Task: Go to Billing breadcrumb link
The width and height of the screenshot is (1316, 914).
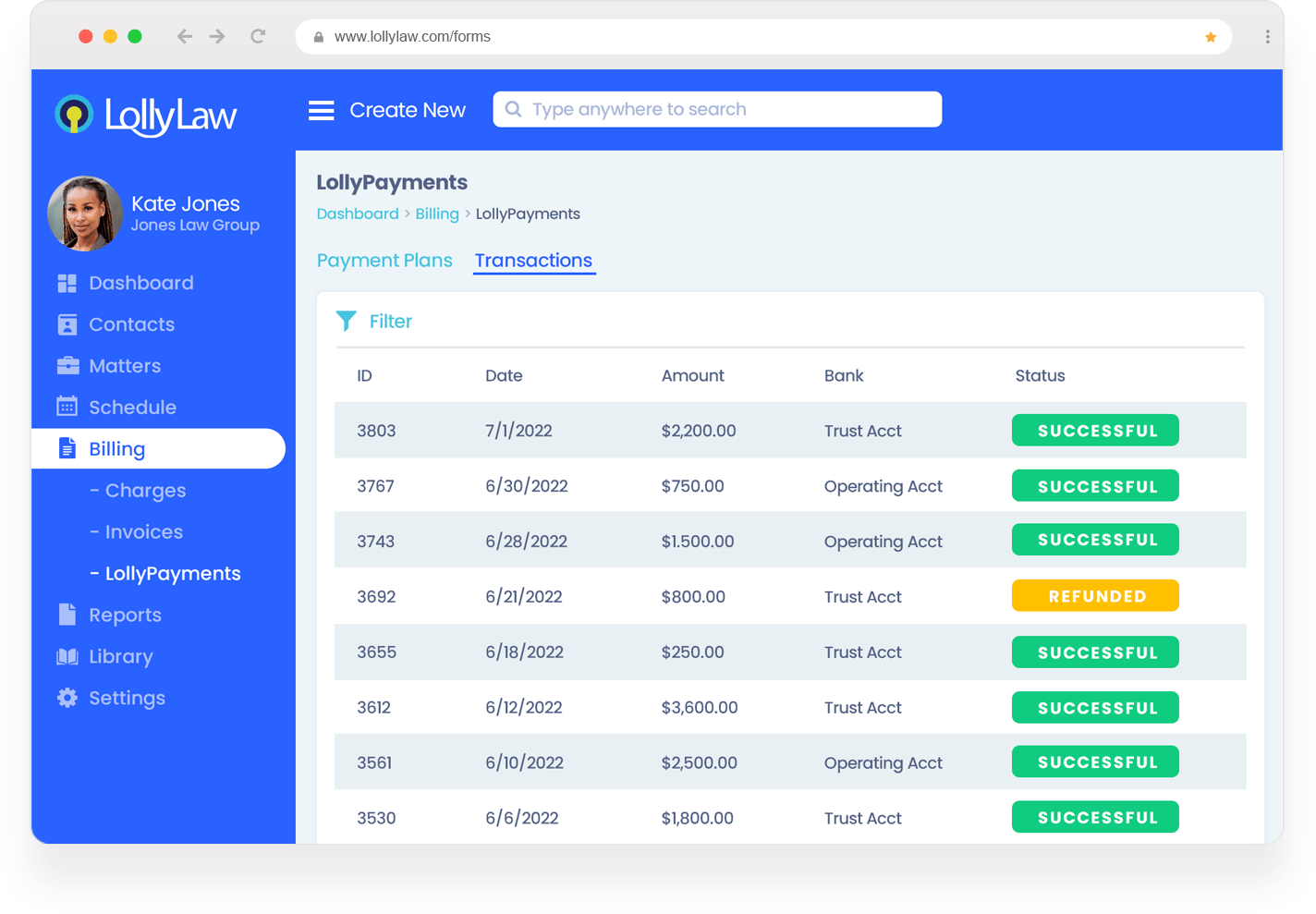Action: pyautogui.click(x=437, y=213)
